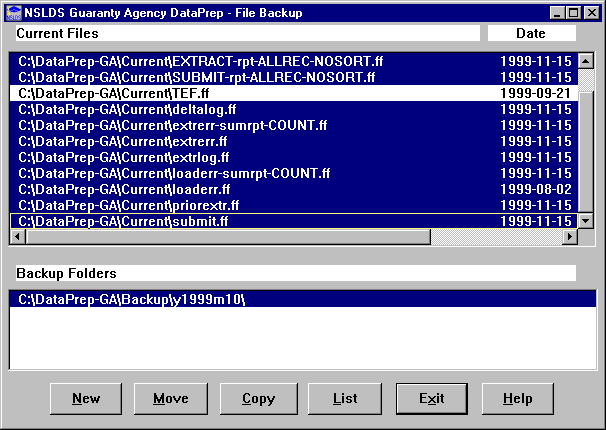Select the extrlog.ff file
This screenshot has height=430, width=606.
tap(124, 157)
